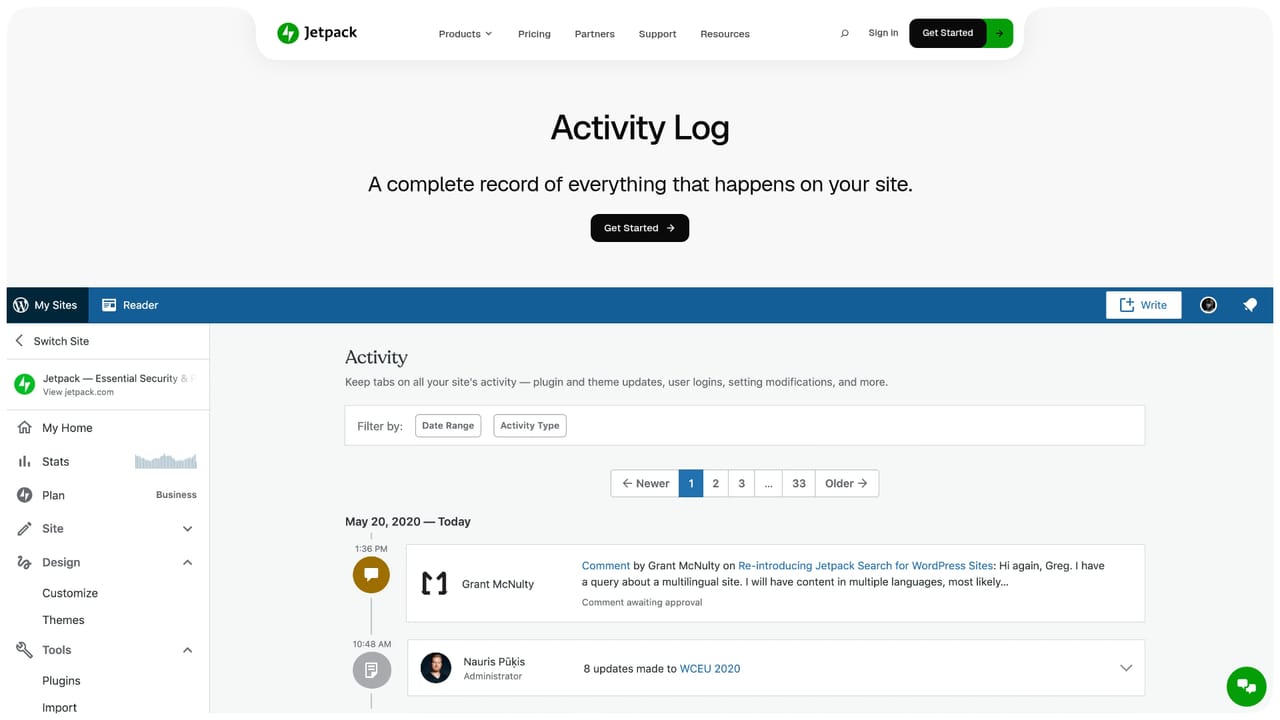The width and height of the screenshot is (1280, 720).
Task: Click the Site pencil icon
Action: click(25, 528)
